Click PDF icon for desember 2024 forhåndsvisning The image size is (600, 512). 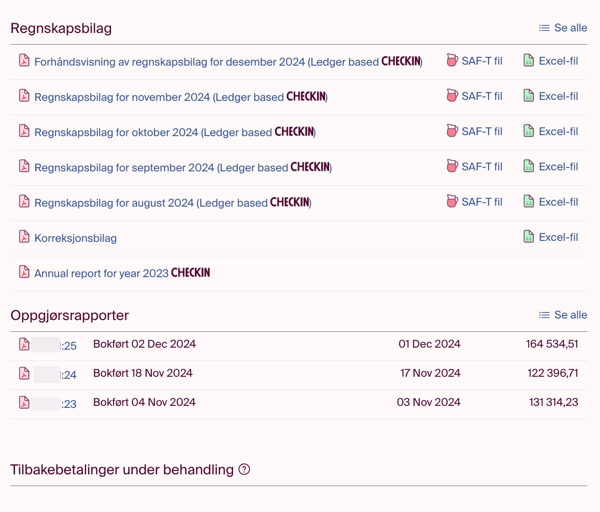24,61
